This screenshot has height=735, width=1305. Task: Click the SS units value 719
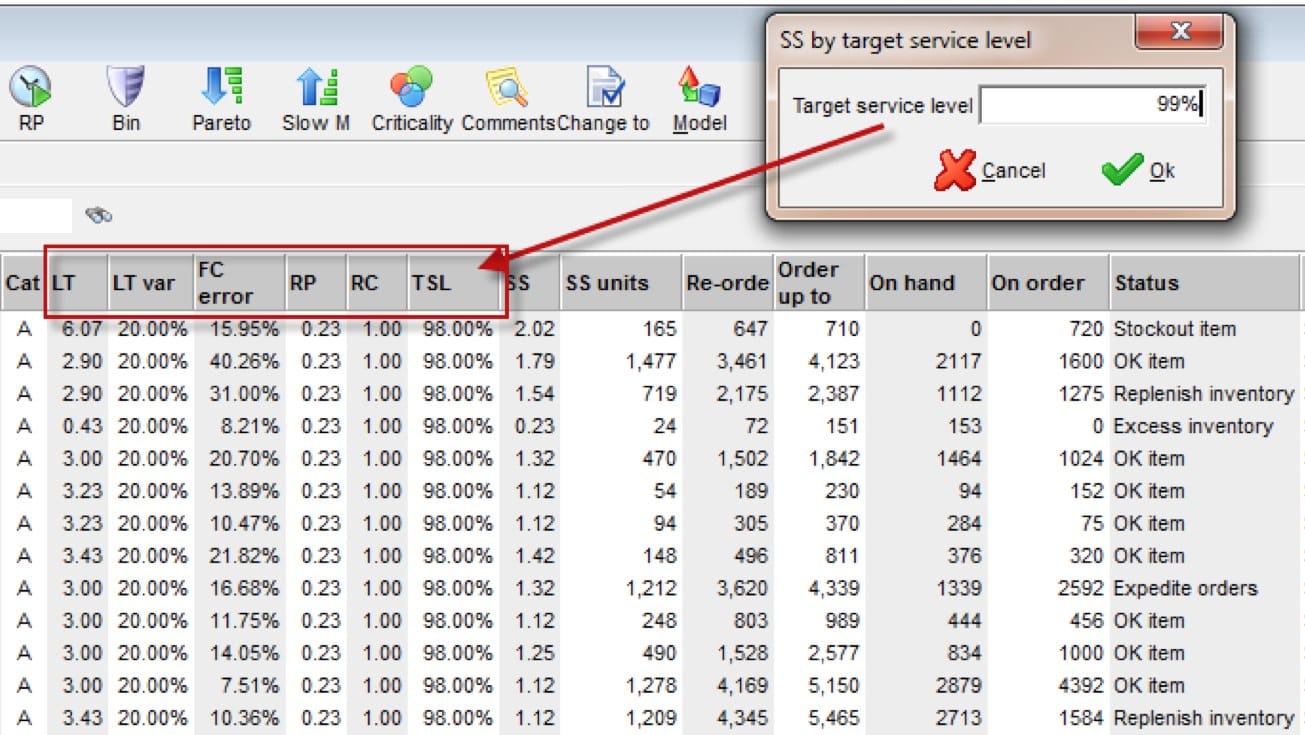coord(658,394)
